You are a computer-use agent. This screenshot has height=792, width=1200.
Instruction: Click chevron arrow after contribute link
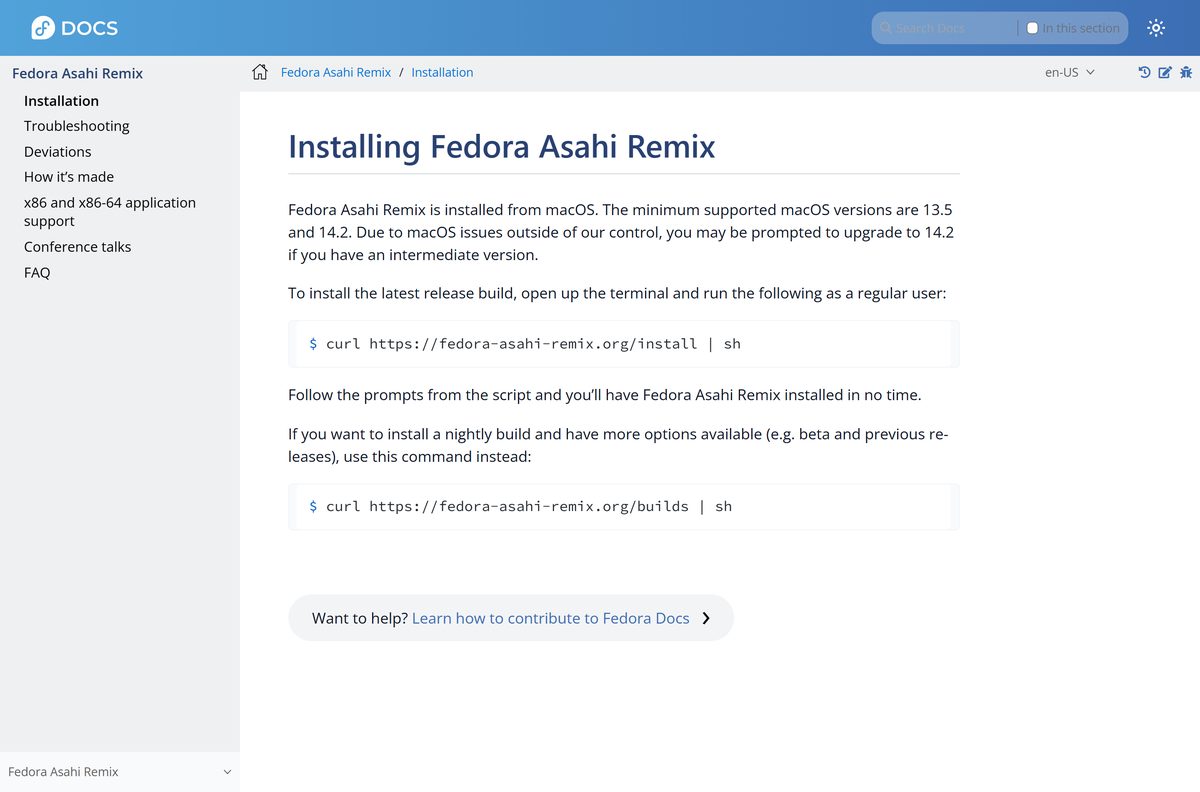[706, 618]
